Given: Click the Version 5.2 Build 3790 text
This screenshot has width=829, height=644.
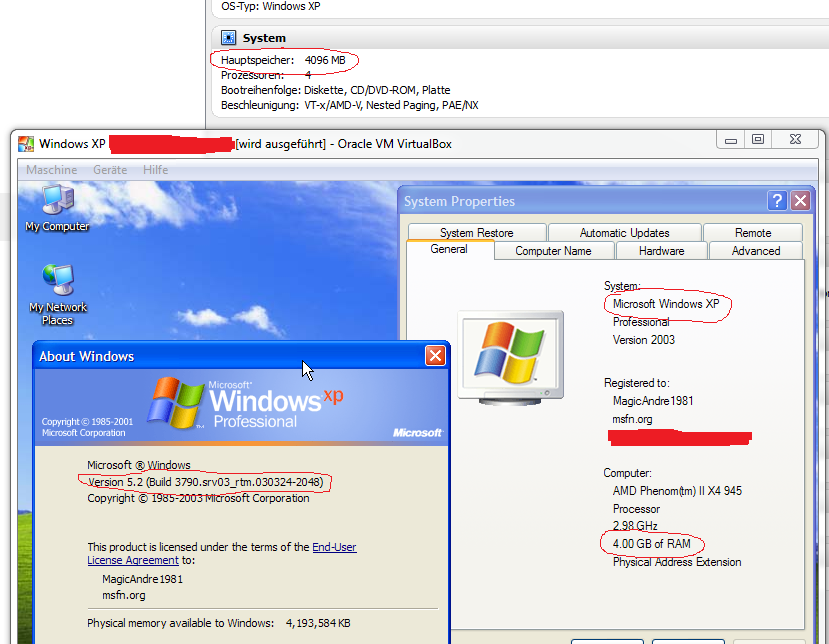Looking at the screenshot, I should click(x=205, y=482).
